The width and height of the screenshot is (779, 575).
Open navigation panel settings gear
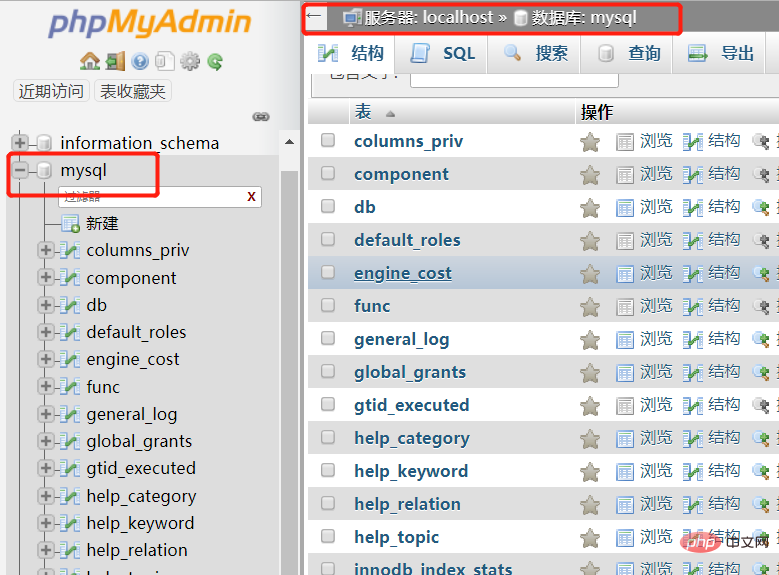coord(190,62)
